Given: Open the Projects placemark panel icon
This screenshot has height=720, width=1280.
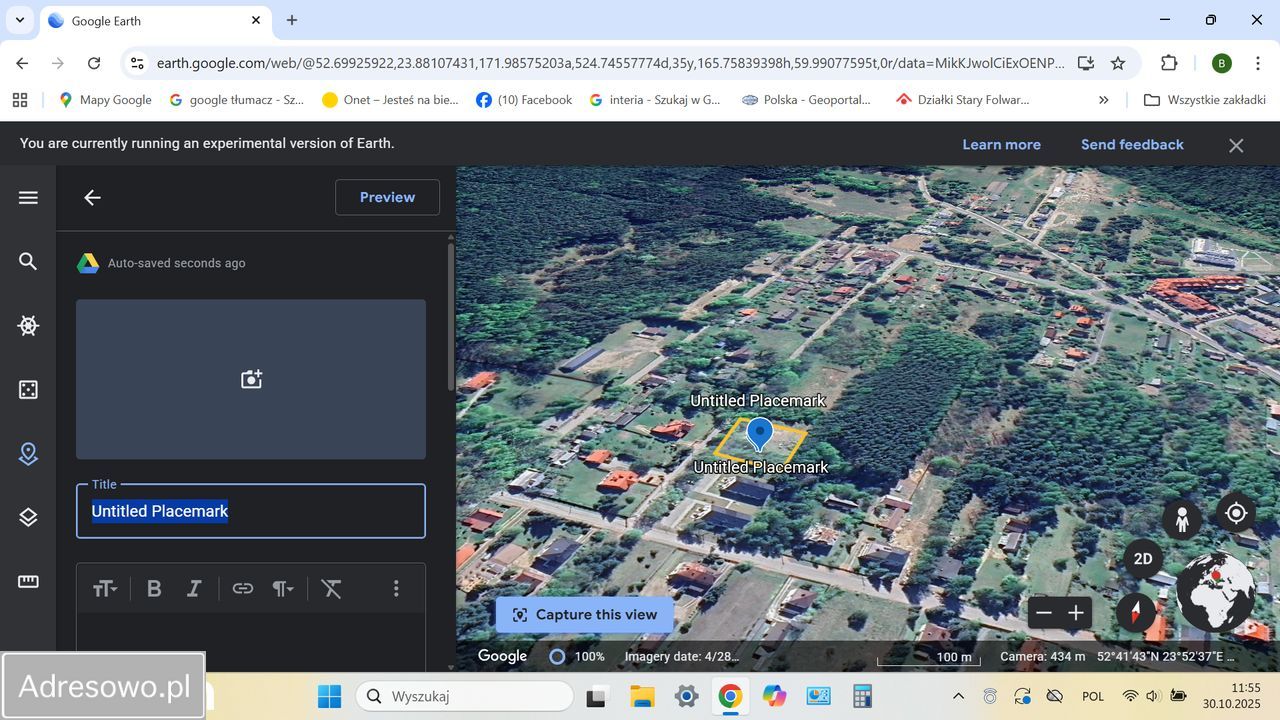Looking at the screenshot, I should point(28,454).
